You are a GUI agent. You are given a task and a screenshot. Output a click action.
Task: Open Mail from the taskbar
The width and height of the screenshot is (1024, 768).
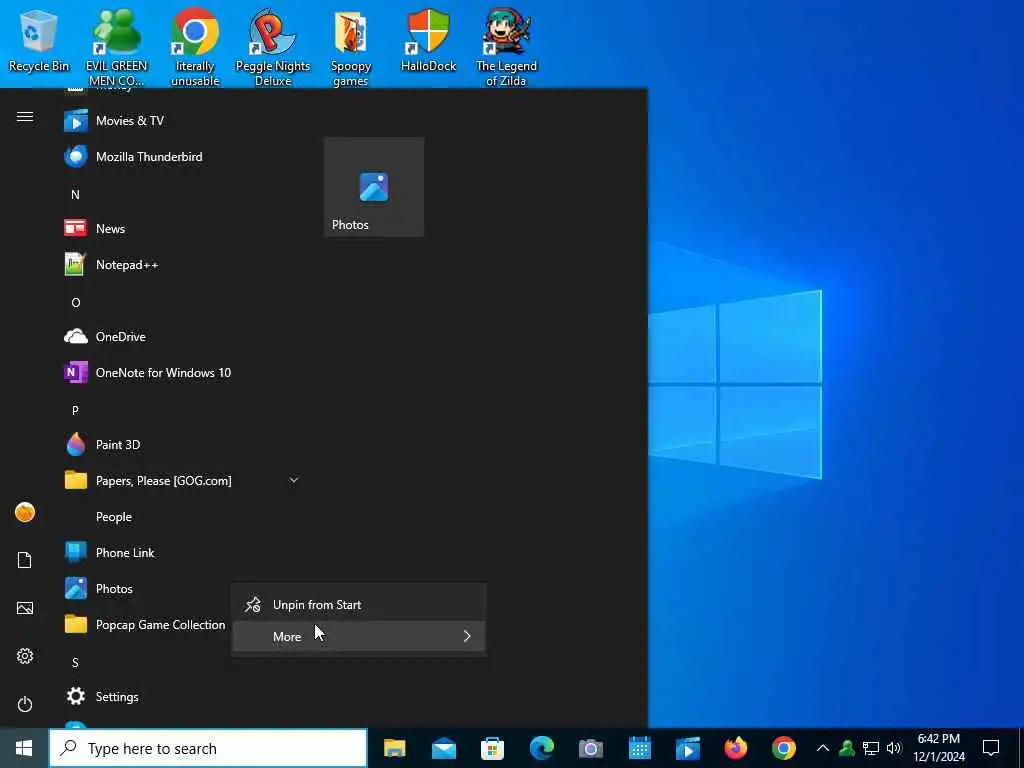point(443,748)
